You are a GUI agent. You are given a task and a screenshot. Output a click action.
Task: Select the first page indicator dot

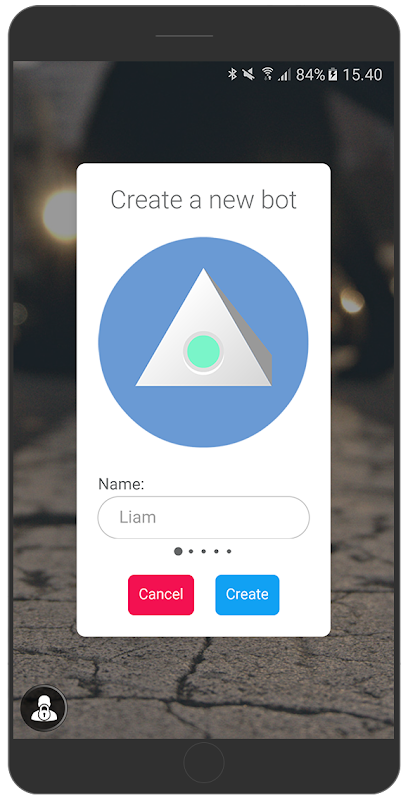click(178, 551)
